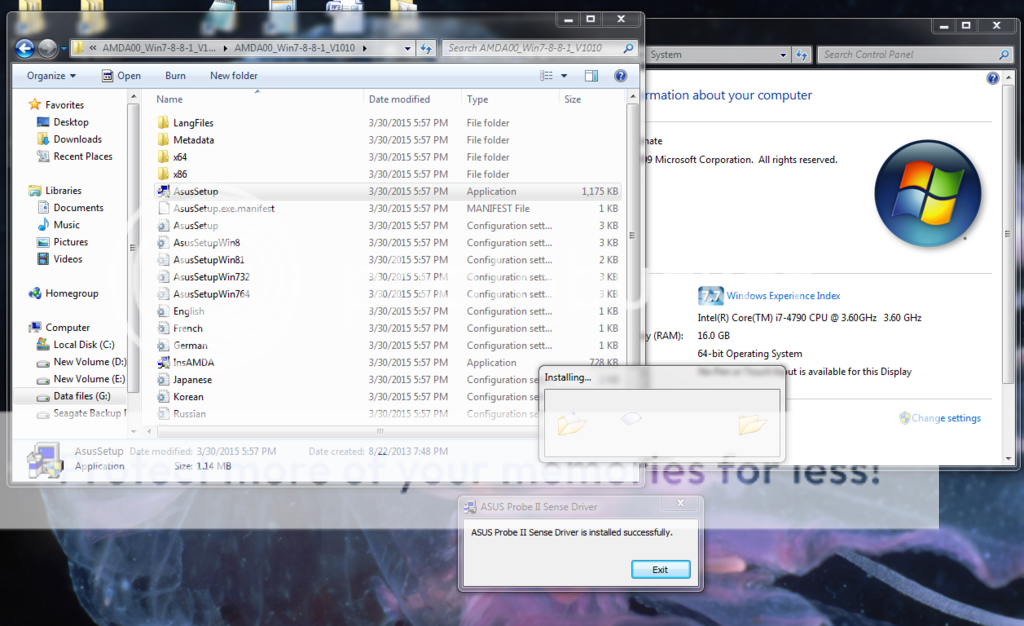This screenshot has width=1024, height=626.
Task: Open Homegroup in the sidebar
Action: (x=71, y=293)
